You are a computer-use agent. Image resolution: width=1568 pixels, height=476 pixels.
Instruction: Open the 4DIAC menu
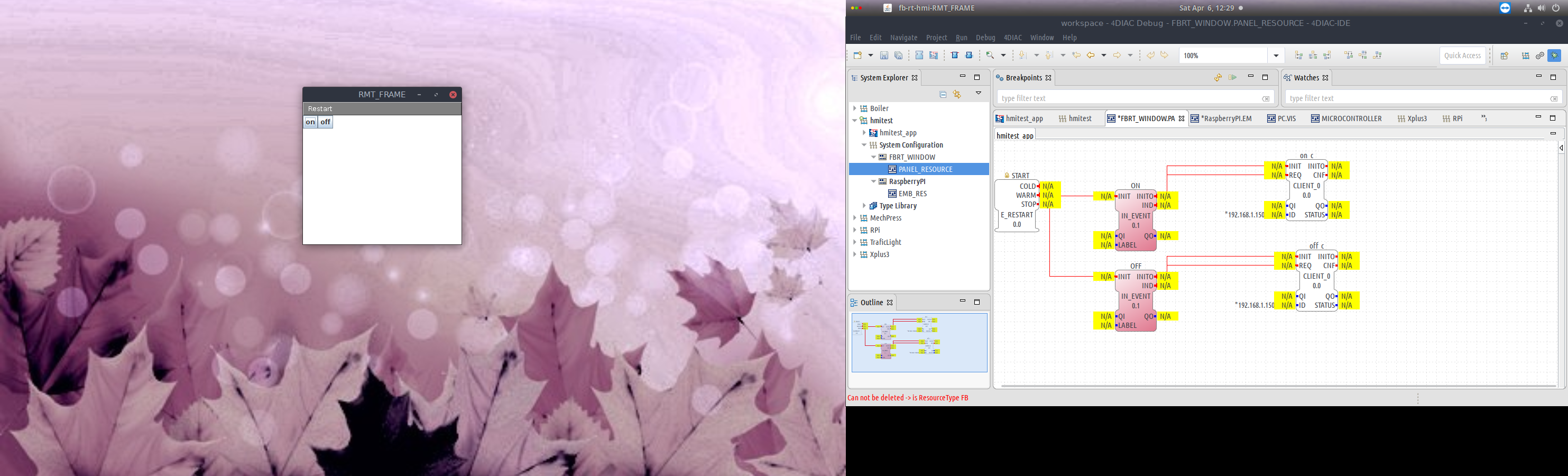click(1013, 38)
